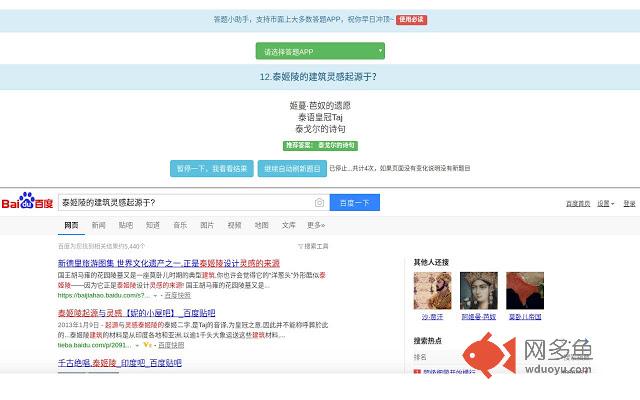Click 继续自动刷新题目 button
This screenshot has width=640, height=400.
[292, 169]
